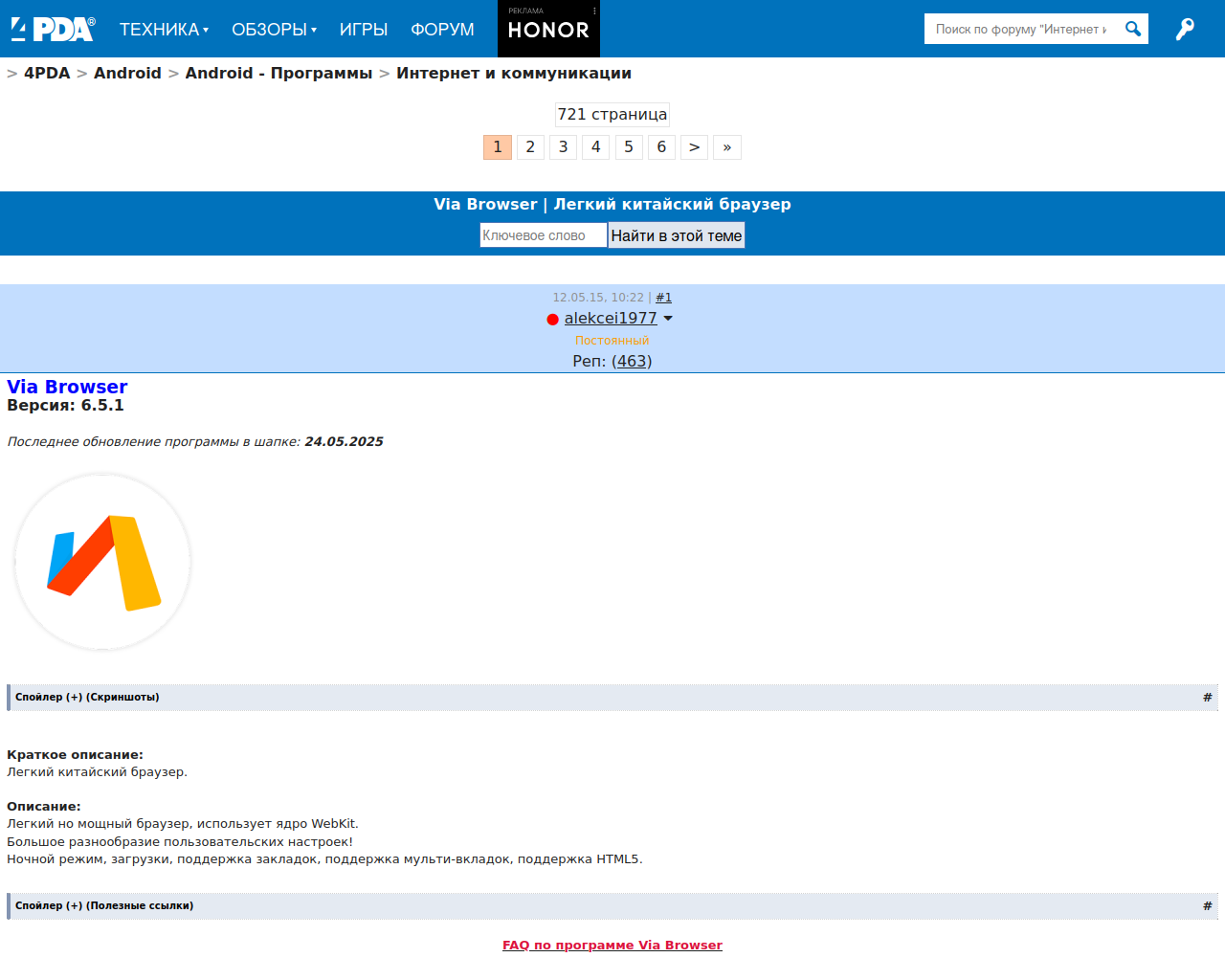Click the # anchor on Полезные ссылки spoiler
The width and height of the screenshot is (1225, 980).
[x=1207, y=905]
